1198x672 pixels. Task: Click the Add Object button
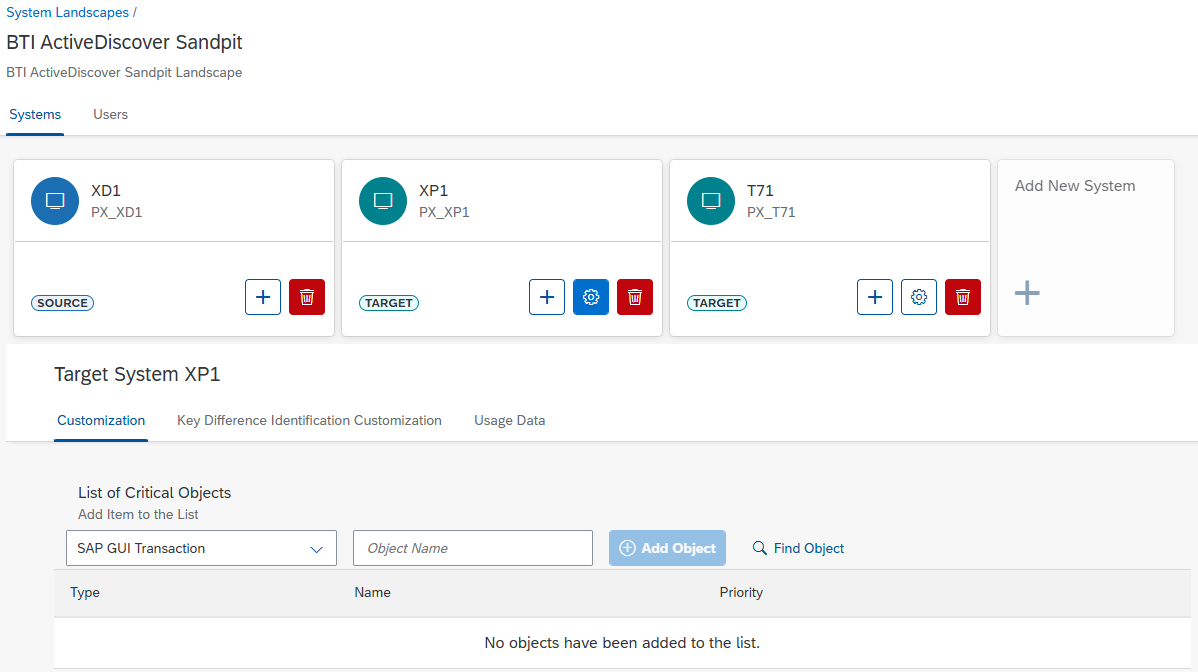click(667, 548)
